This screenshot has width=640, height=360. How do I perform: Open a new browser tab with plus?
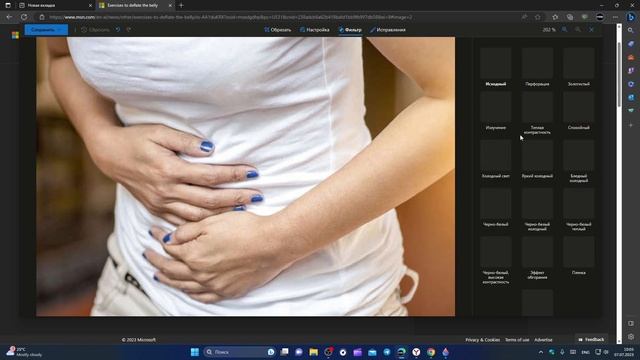[x=181, y=5]
